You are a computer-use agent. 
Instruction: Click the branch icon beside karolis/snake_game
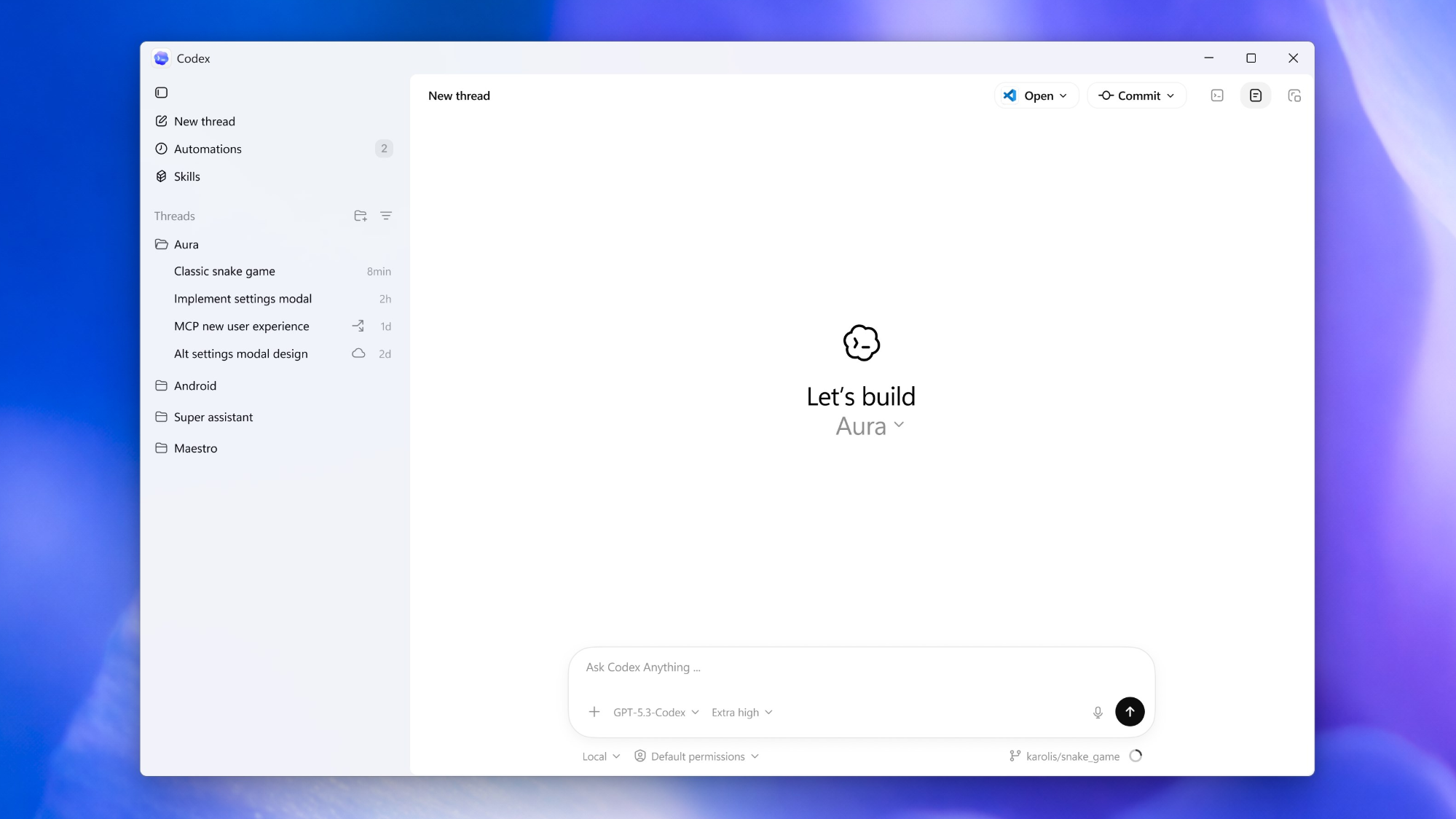click(x=1014, y=756)
